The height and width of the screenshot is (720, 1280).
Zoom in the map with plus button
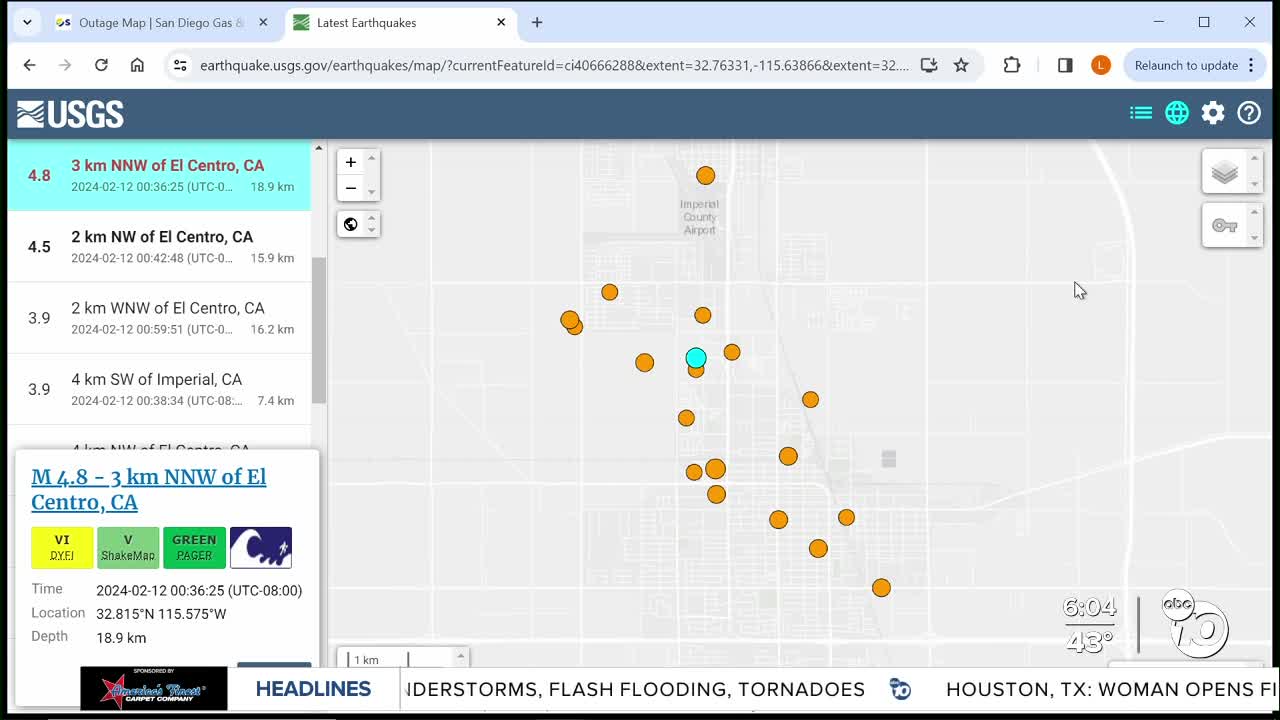click(351, 162)
